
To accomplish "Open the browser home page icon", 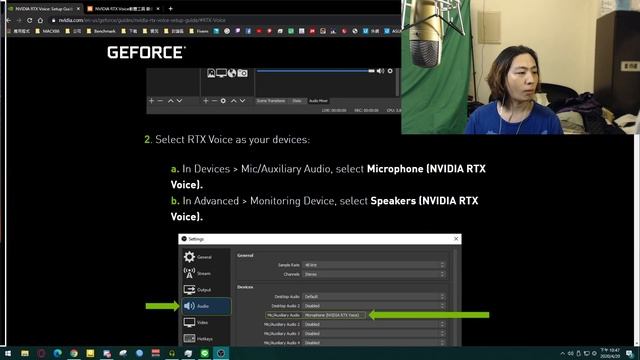I will [x=40, y=20].
